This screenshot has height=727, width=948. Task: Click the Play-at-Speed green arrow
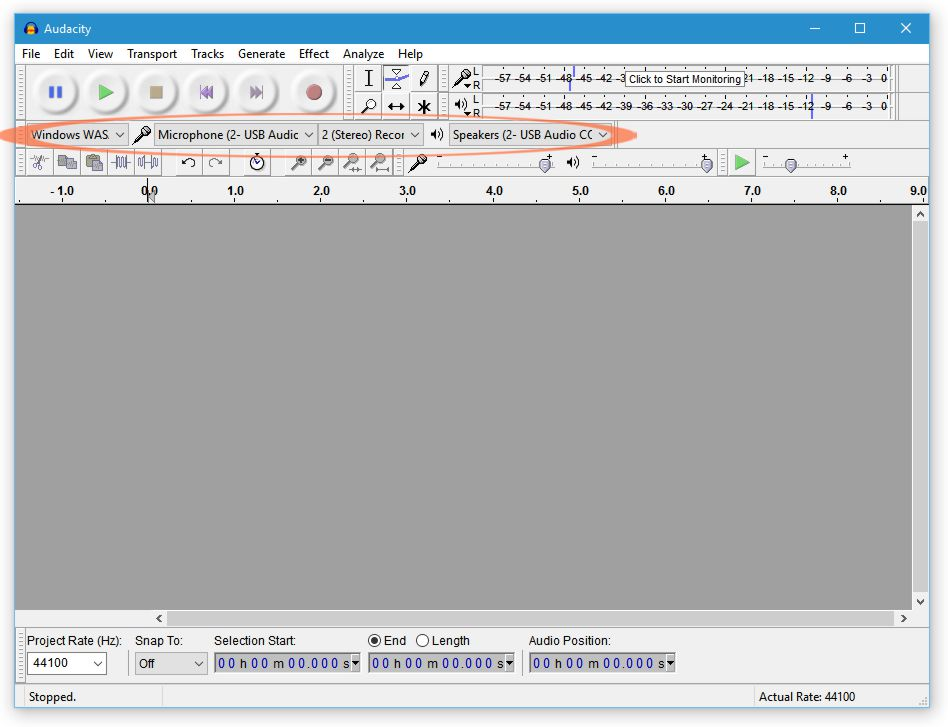click(742, 163)
